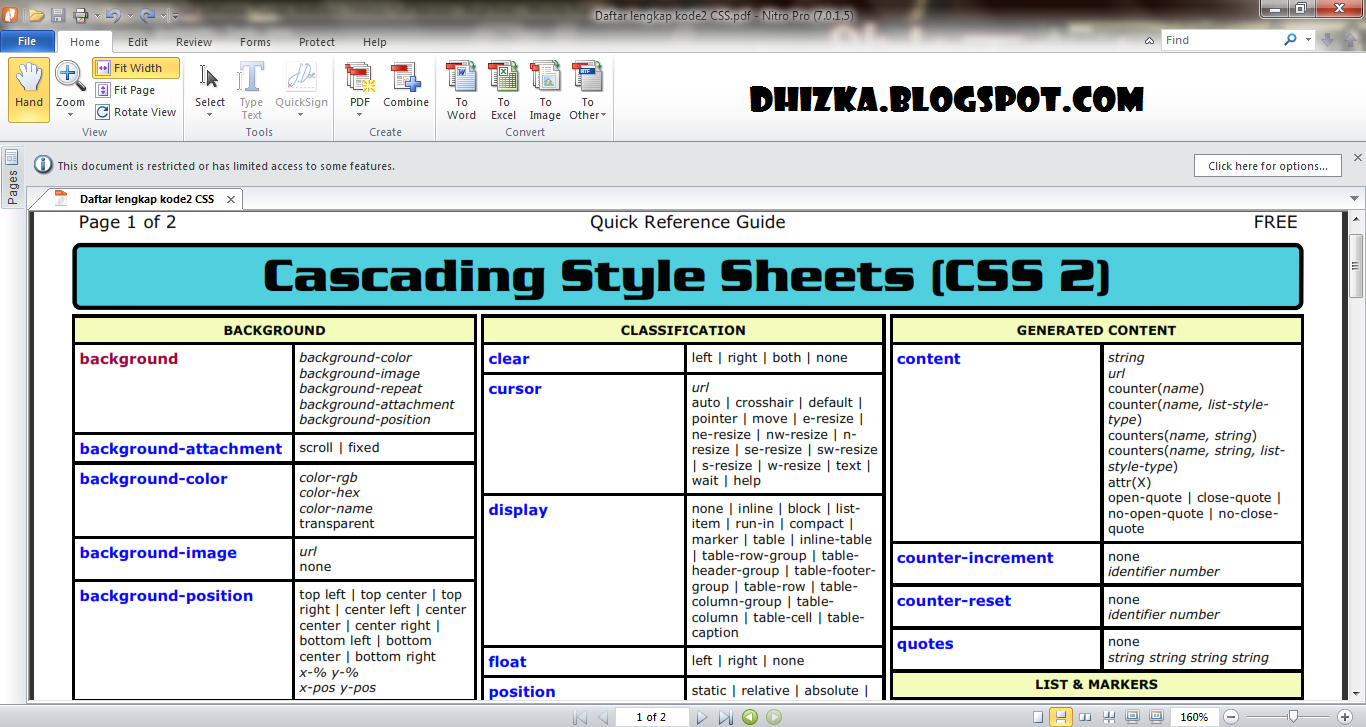Click inside the Find search field
Screen dimensions: 1366x727
[1221, 40]
